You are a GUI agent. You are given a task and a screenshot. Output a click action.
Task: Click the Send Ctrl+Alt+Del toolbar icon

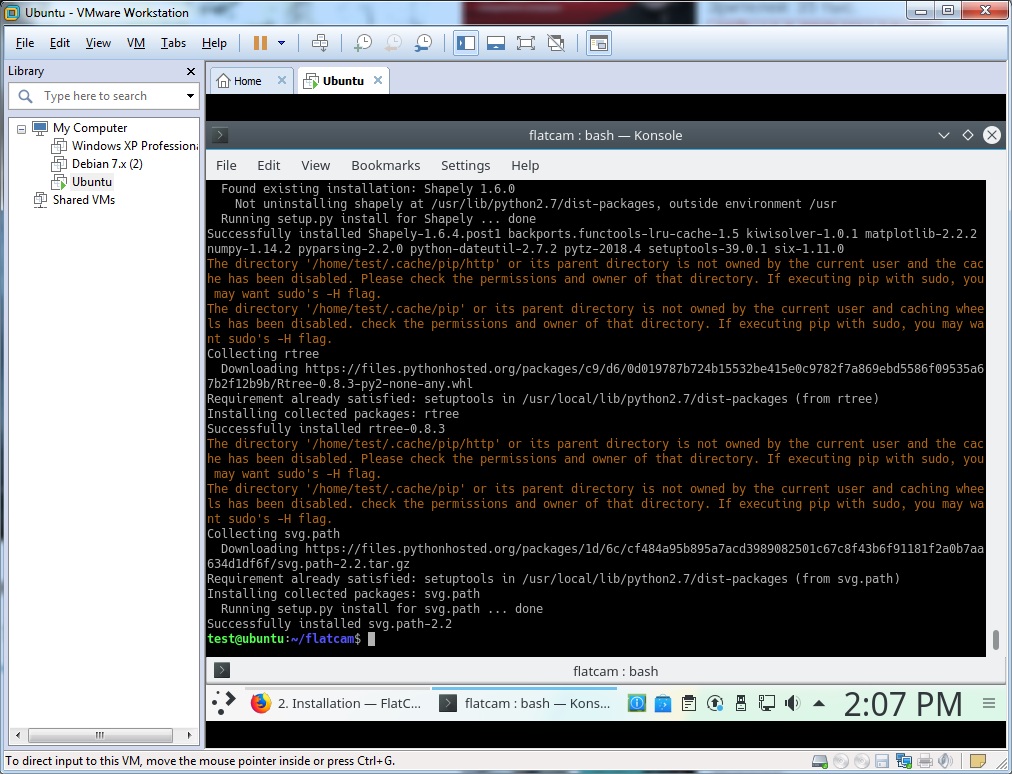coord(320,43)
